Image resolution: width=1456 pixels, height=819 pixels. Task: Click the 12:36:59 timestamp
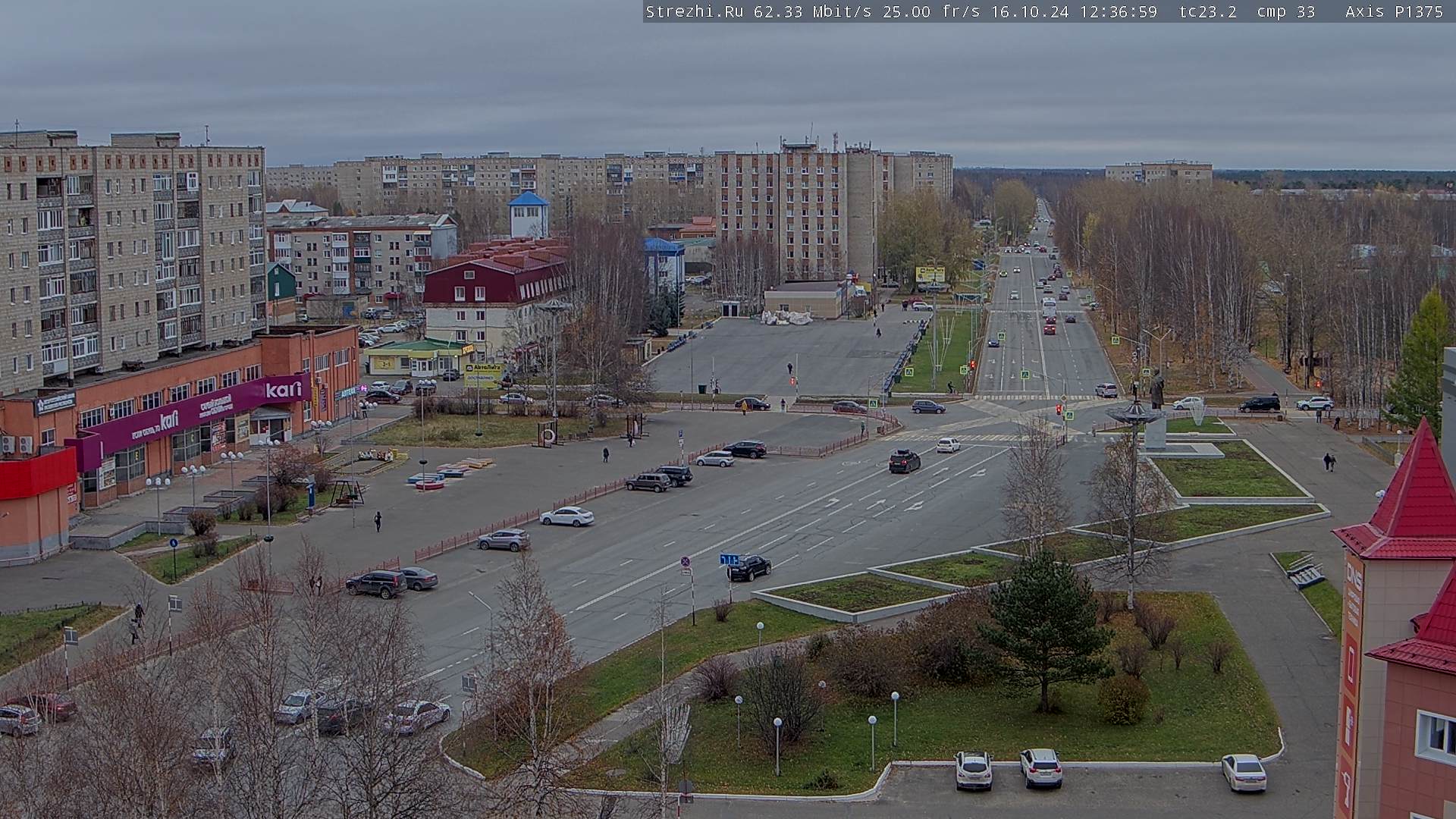[1119, 11]
